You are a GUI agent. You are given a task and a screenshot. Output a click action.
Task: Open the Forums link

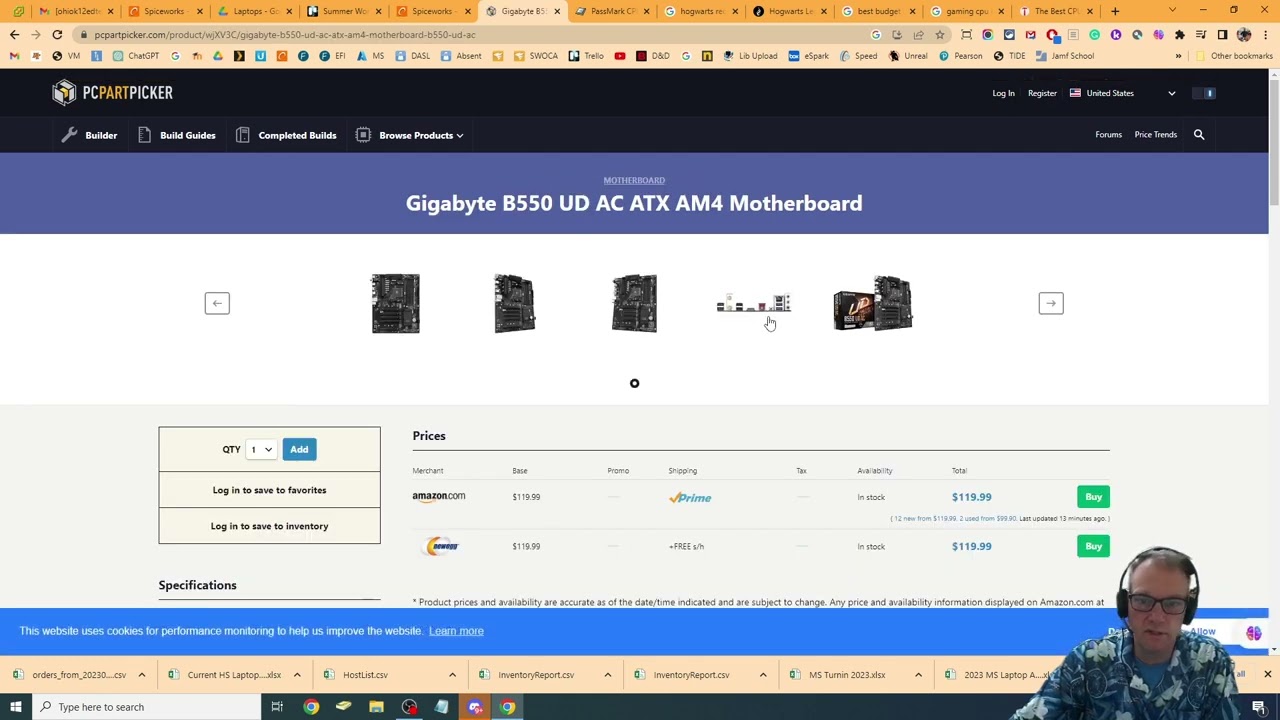[x=1108, y=134]
